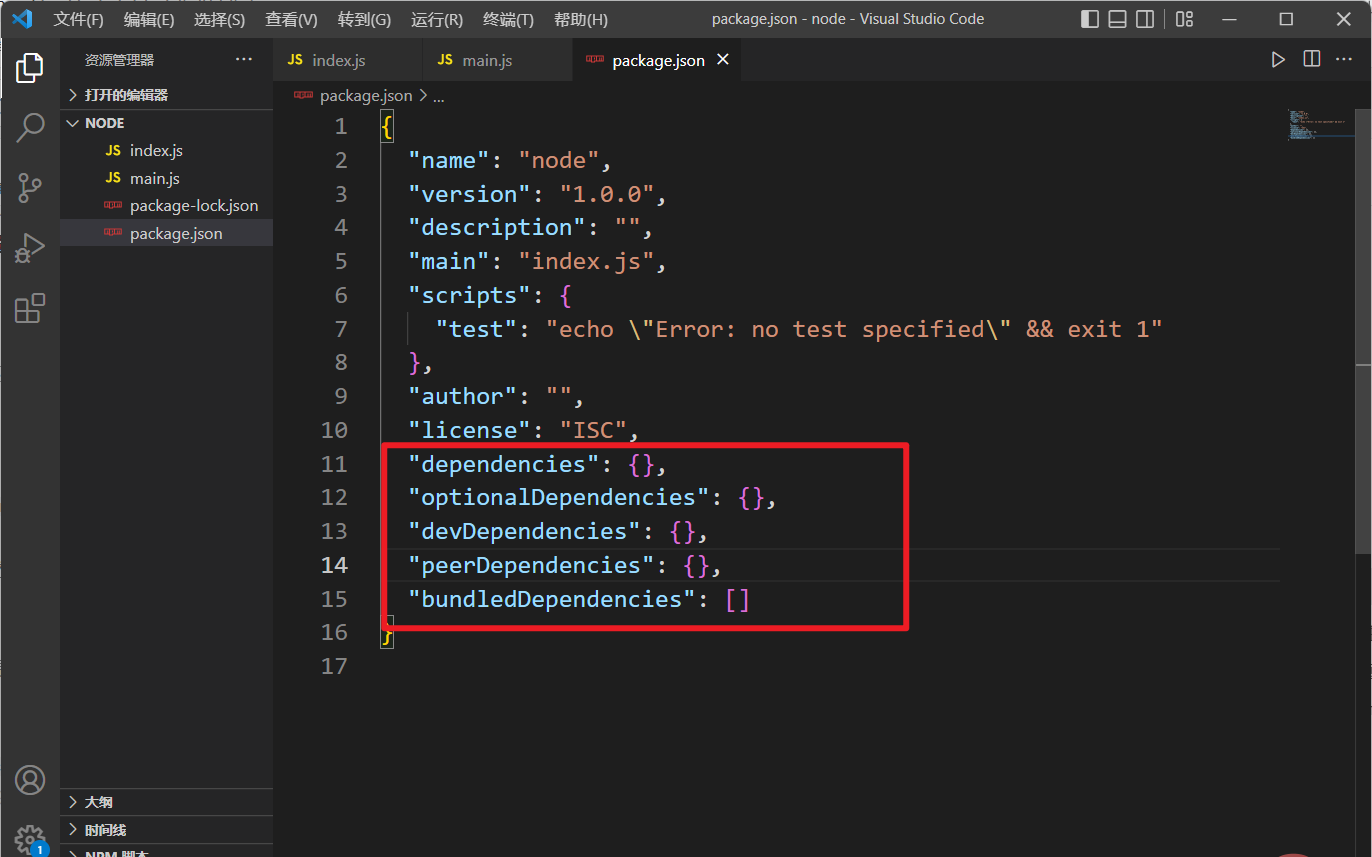Click the 资源管理器 panel title
Viewport: 1372px width, 857px height.
coord(120,60)
